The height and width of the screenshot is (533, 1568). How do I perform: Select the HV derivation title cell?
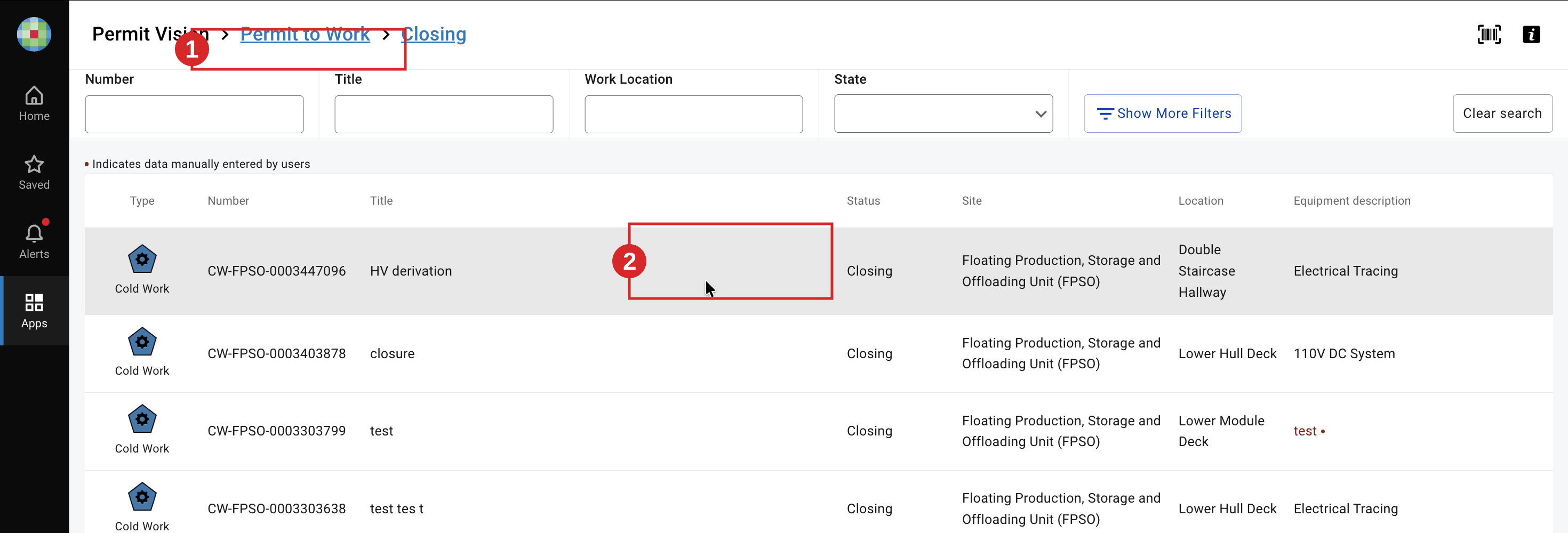pyautogui.click(x=411, y=271)
